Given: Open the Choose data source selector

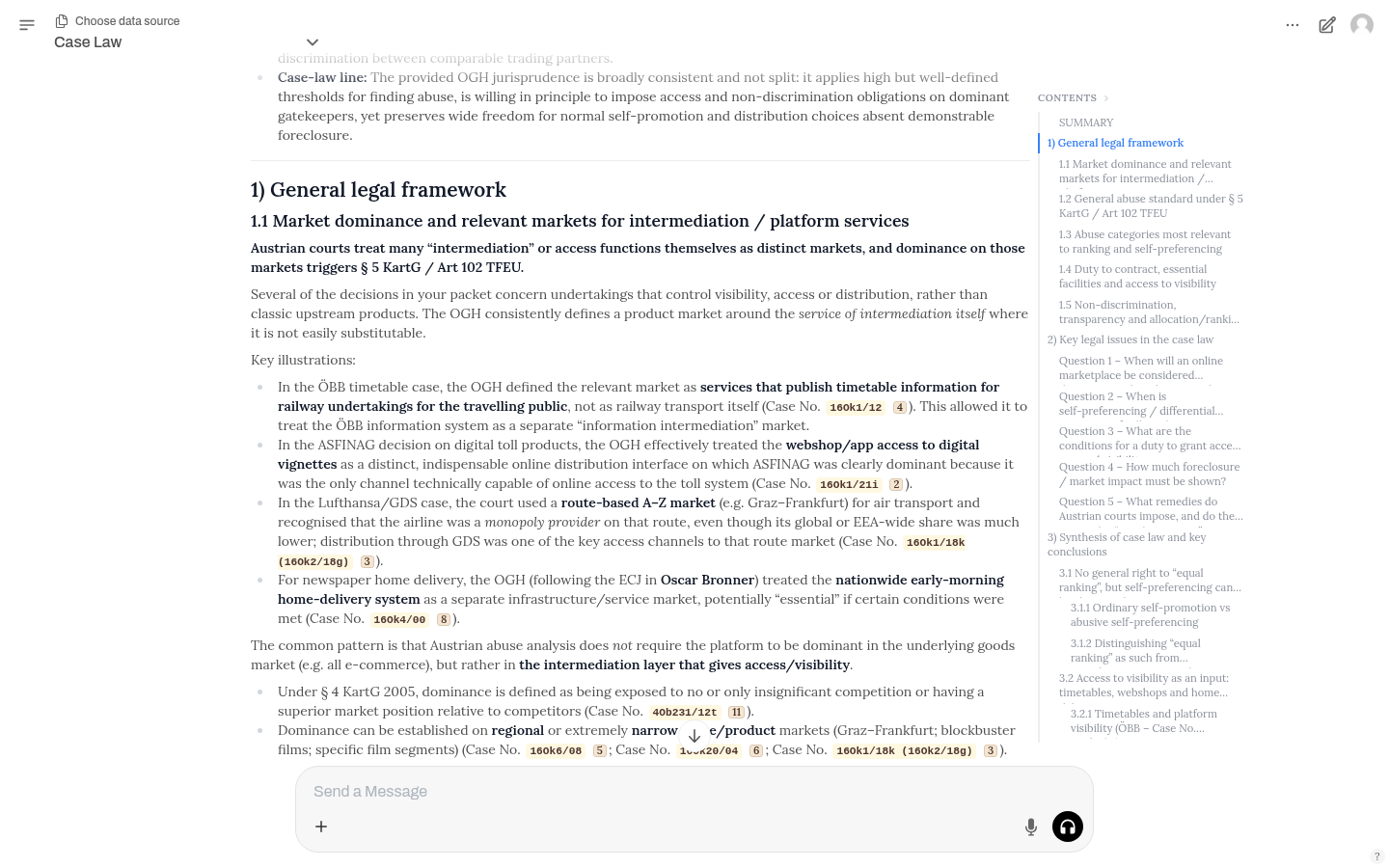Looking at the screenshot, I should [118, 21].
